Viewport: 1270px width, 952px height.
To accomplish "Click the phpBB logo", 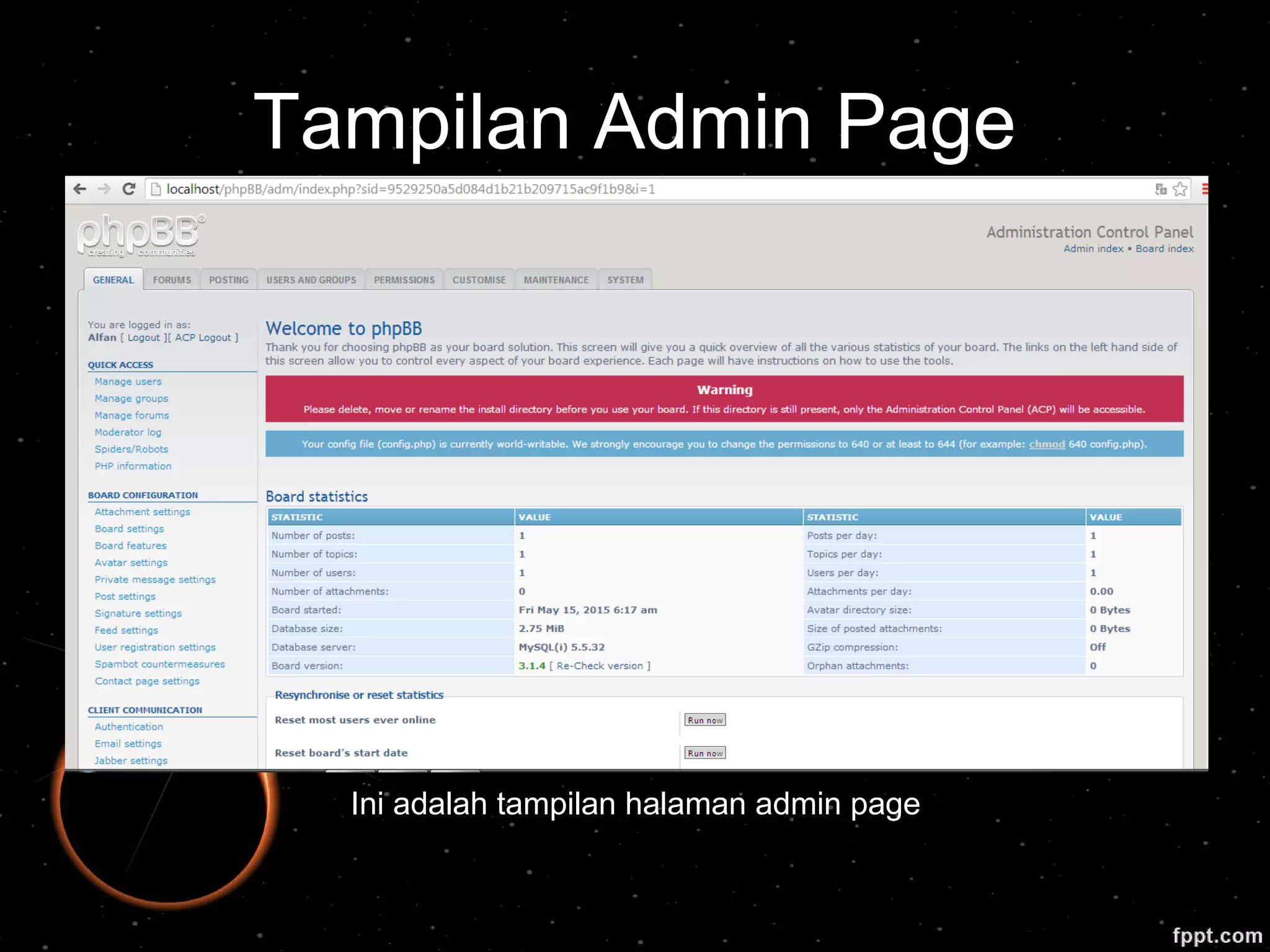I will (x=142, y=236).
